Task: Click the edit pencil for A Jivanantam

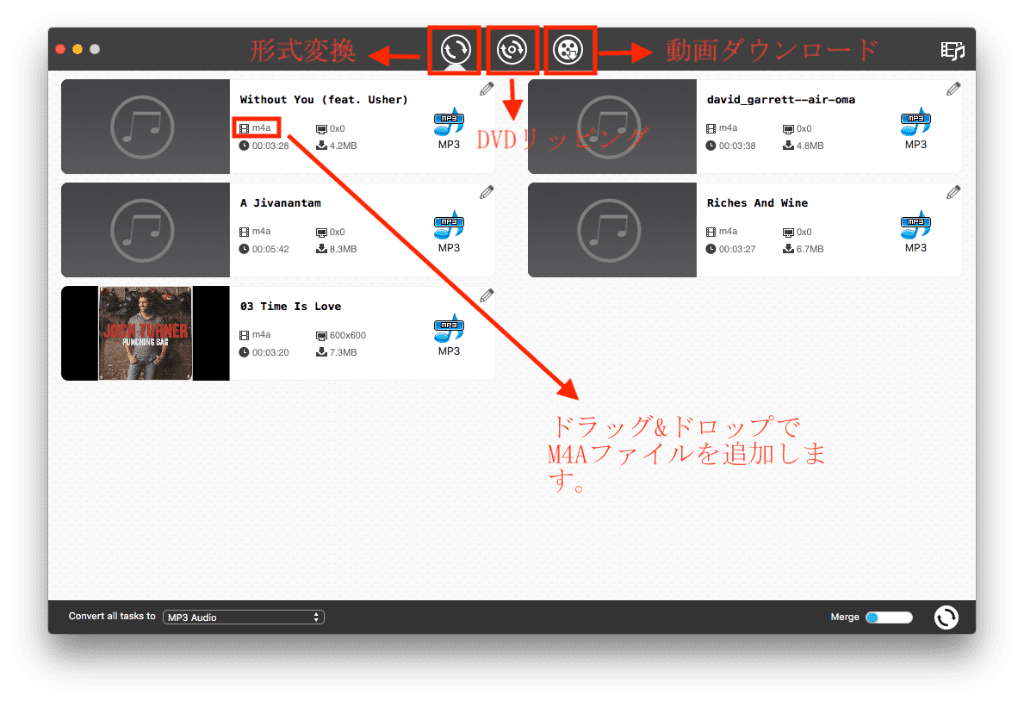Action: pos(486,192)
